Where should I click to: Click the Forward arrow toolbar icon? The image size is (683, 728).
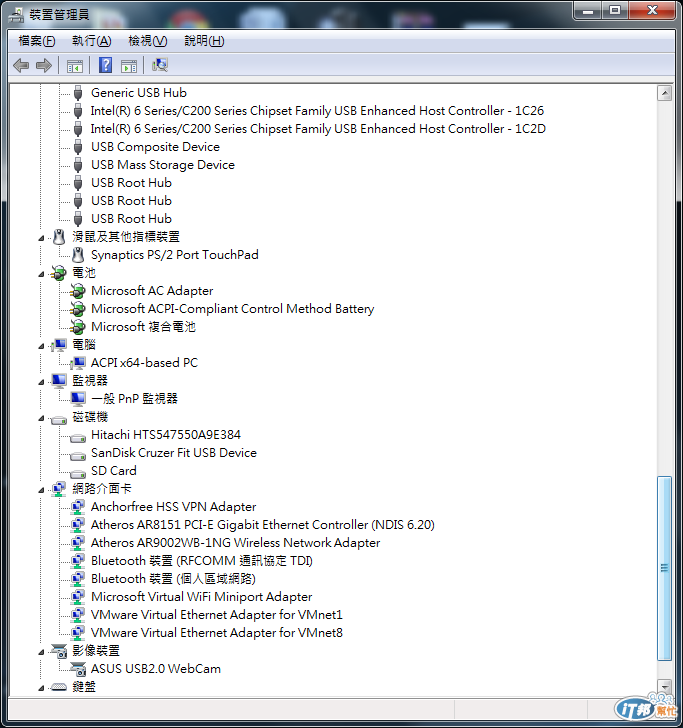[44, 65]
